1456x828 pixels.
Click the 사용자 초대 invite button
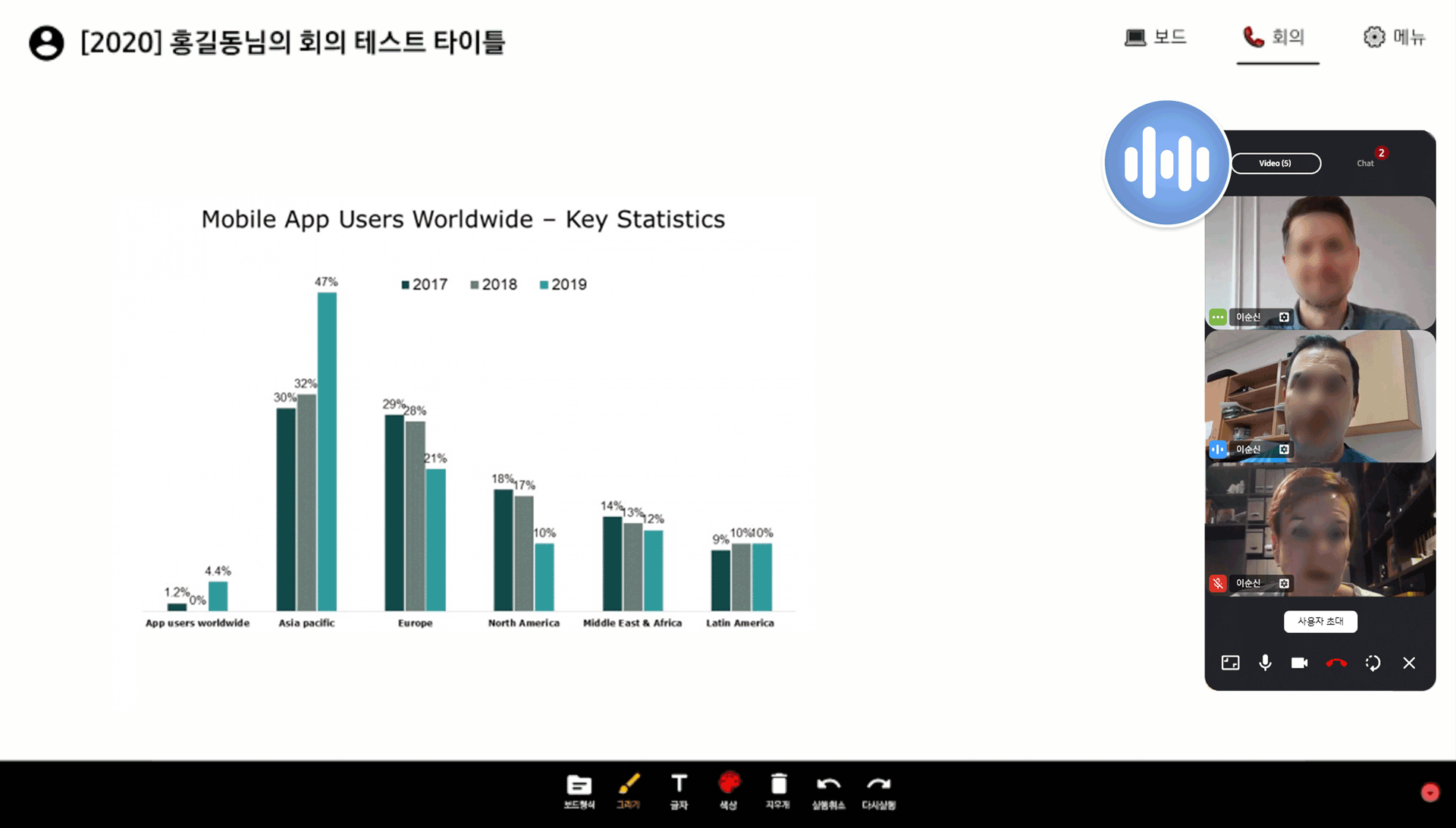(1320, 622)
